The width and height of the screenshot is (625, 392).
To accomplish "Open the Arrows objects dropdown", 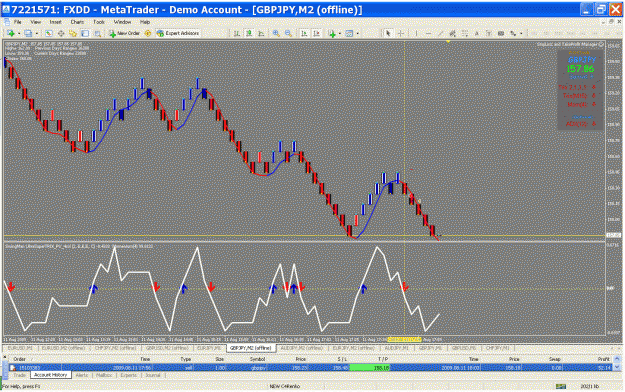I will click(521, 33).
